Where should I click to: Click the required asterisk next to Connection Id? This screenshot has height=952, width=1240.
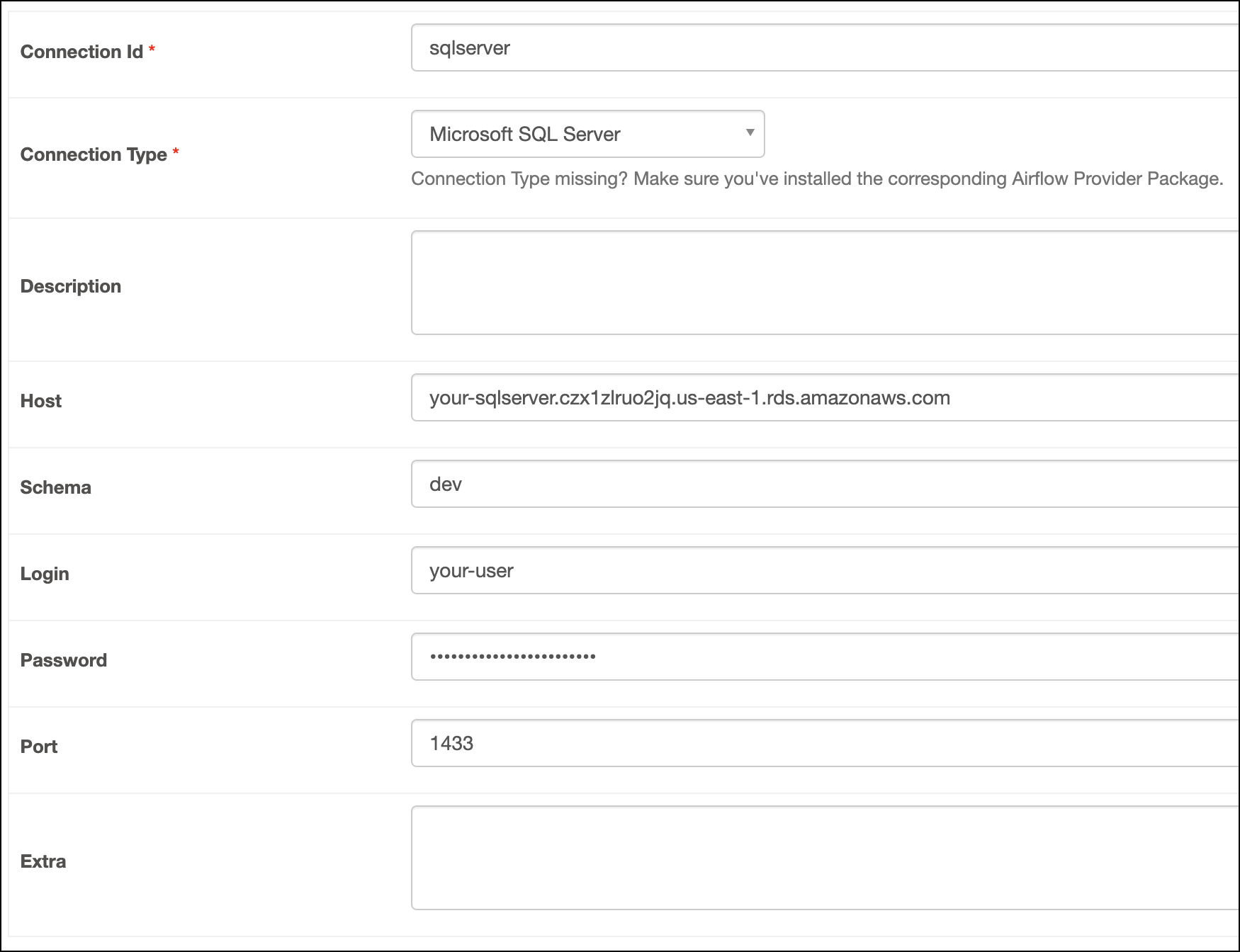click(x=153, y=50)
